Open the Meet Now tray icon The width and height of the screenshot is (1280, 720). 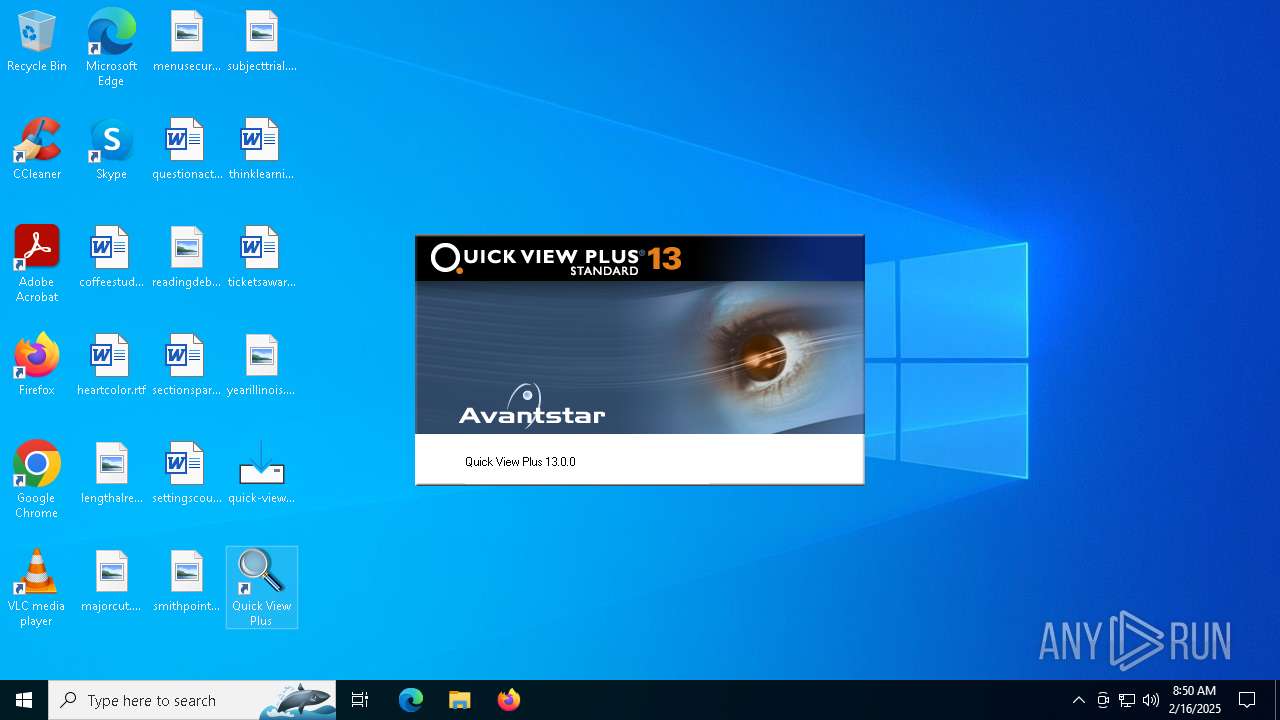pyautogui.click(x=1103, y=700)
